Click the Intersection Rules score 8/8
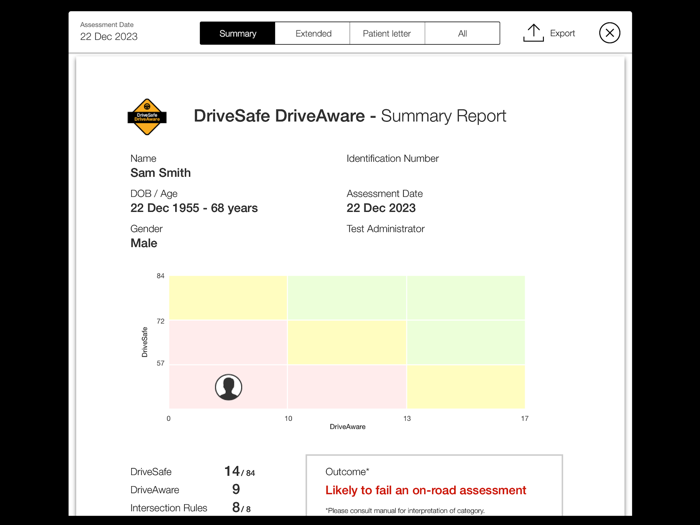This screenshot has height=525, width=700. pos(241,508)
